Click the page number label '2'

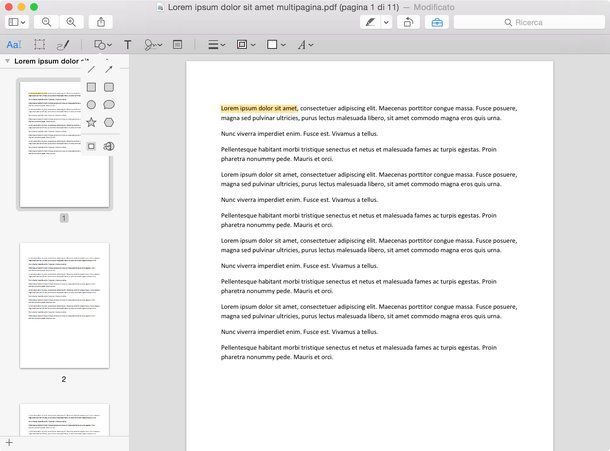(x=64, y=379)
